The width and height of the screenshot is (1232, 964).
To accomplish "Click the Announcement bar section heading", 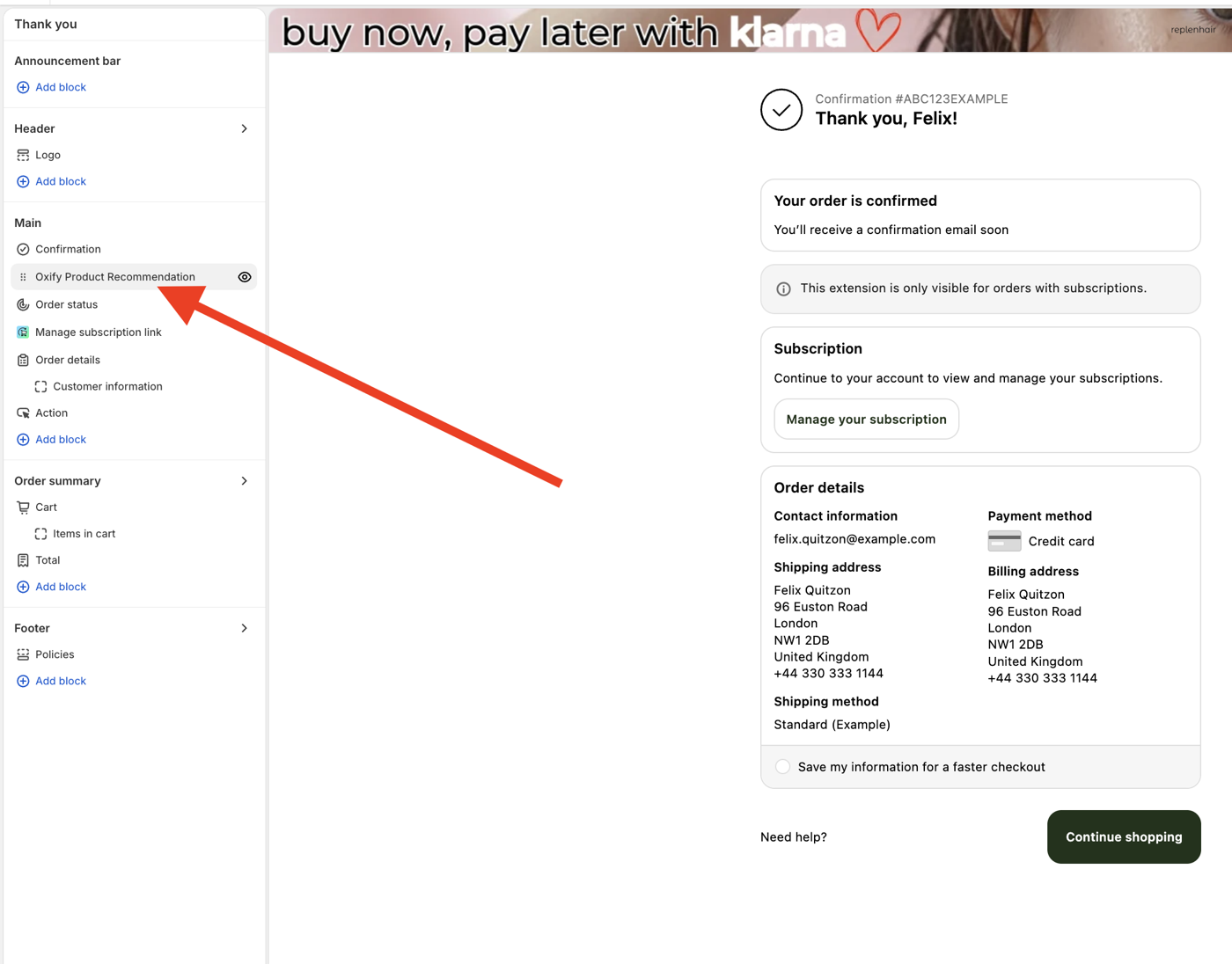I will click(x=68, y=61).
